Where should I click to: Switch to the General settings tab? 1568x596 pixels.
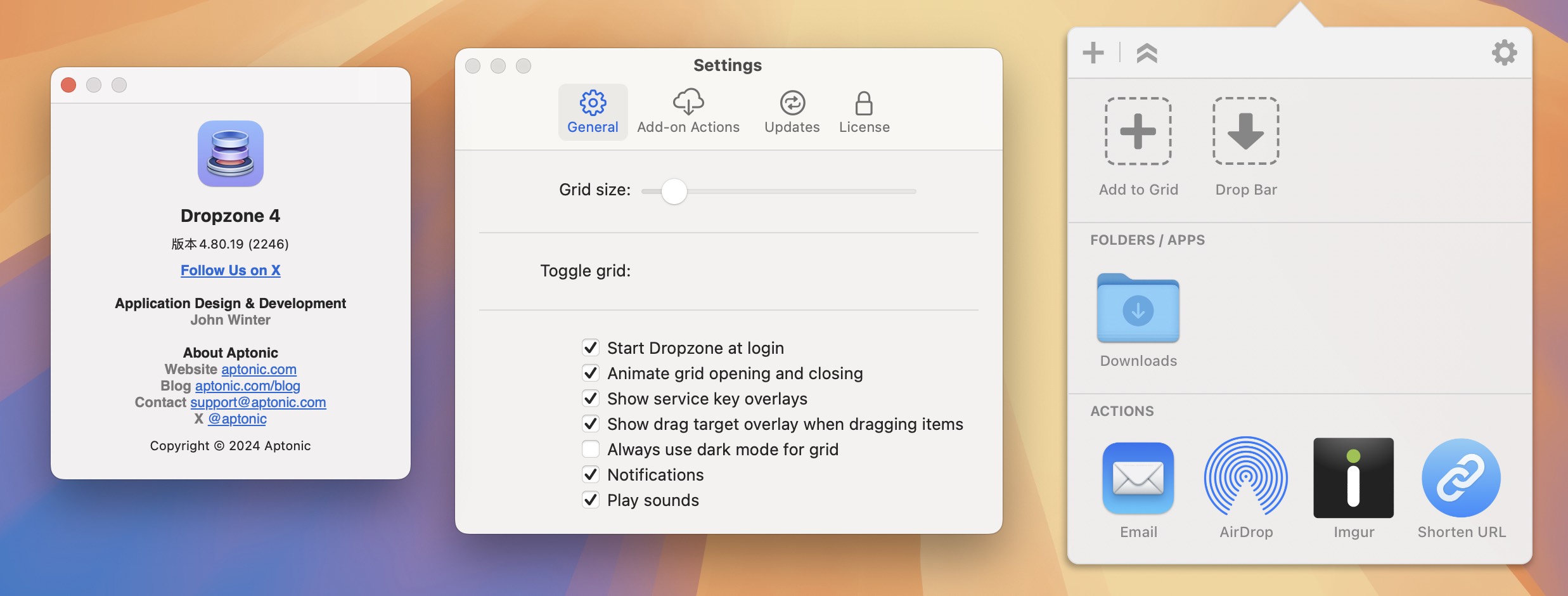coord(593,112)
